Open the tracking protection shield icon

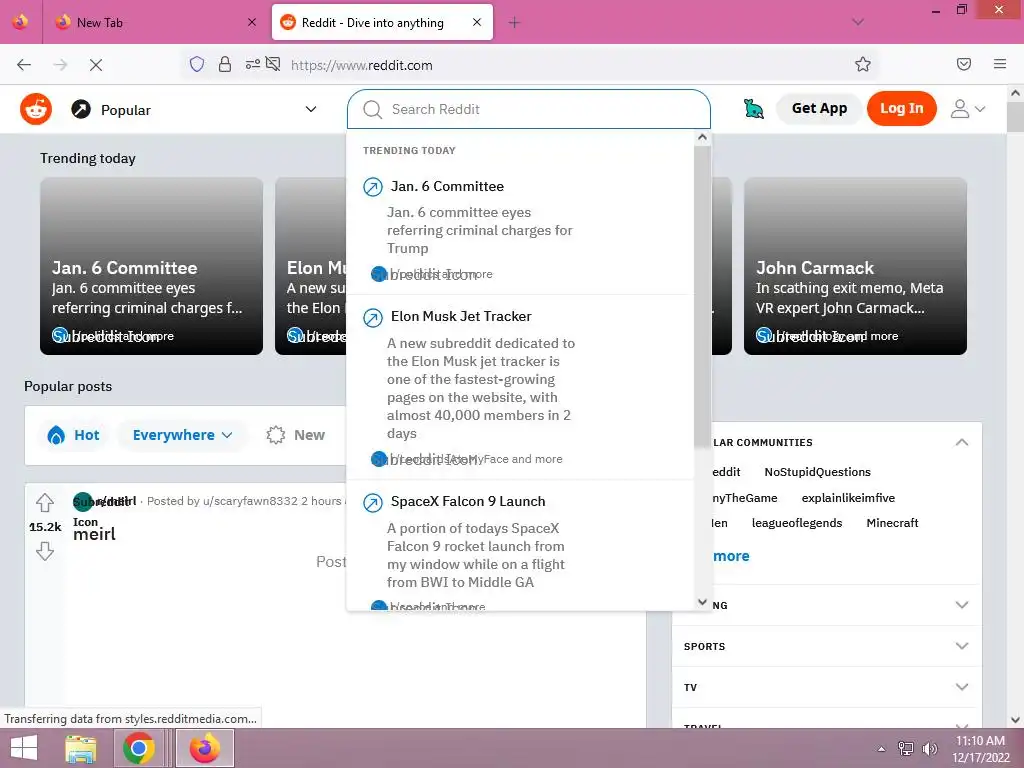[197, 64]
